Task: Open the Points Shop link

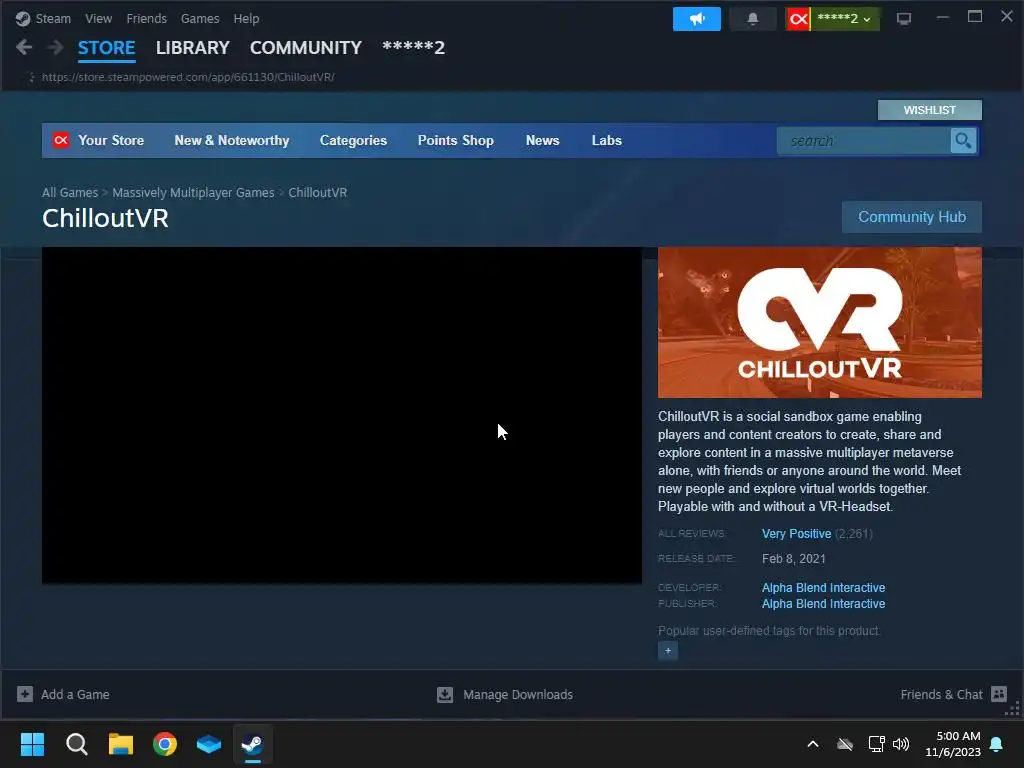Action: (456, 140)
